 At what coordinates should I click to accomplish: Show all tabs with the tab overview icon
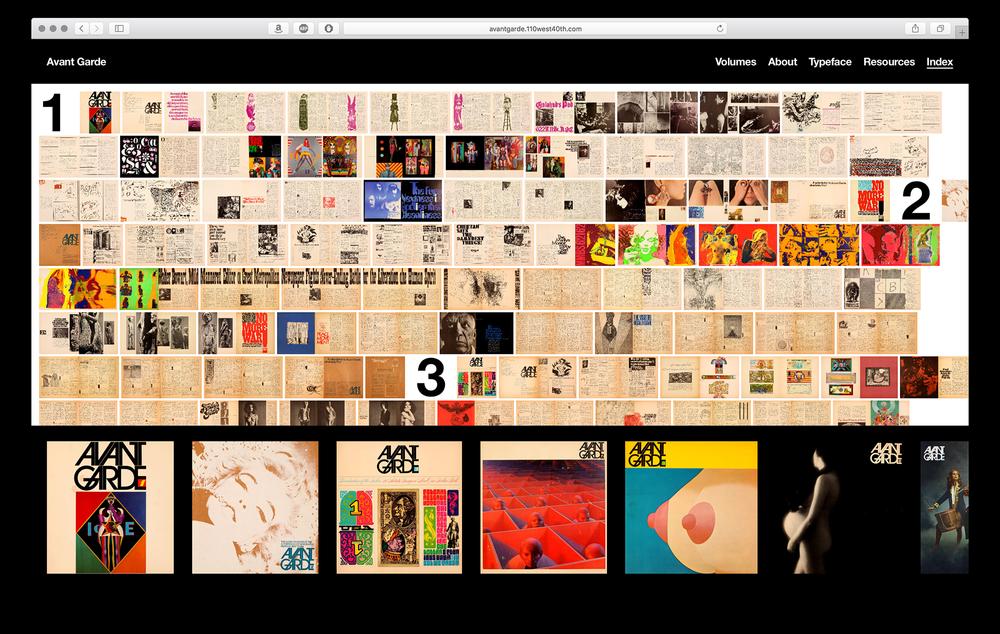tap(940, 29)
